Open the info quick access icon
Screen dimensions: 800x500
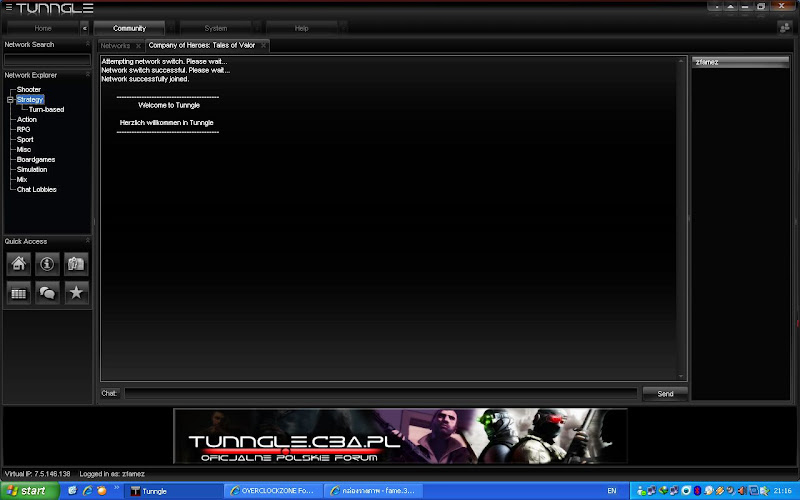point(47,264)
